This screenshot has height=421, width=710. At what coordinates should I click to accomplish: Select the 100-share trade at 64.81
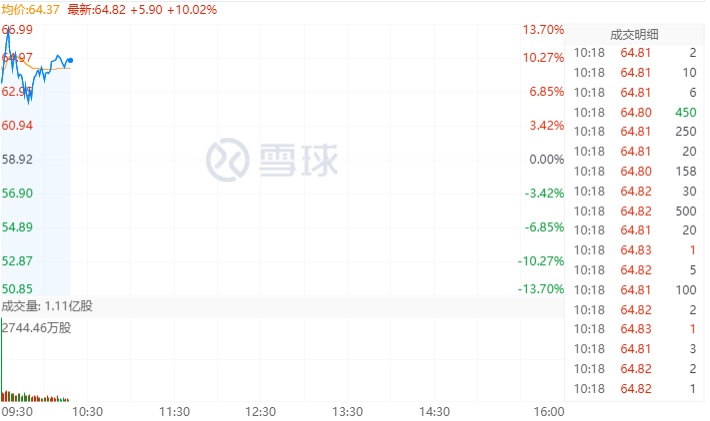pos(635,290)
